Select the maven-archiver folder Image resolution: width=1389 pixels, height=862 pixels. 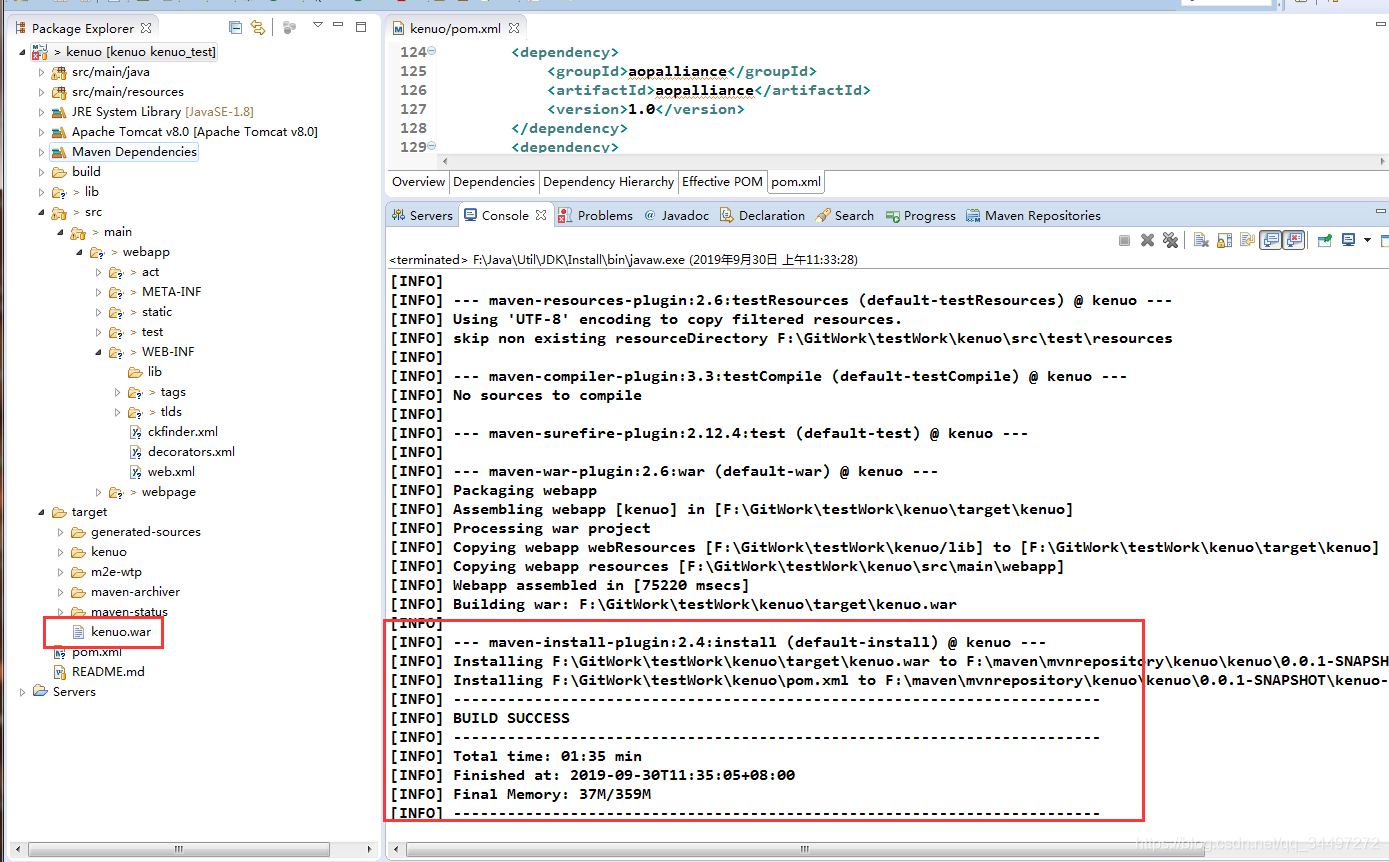tap(126, 592)
